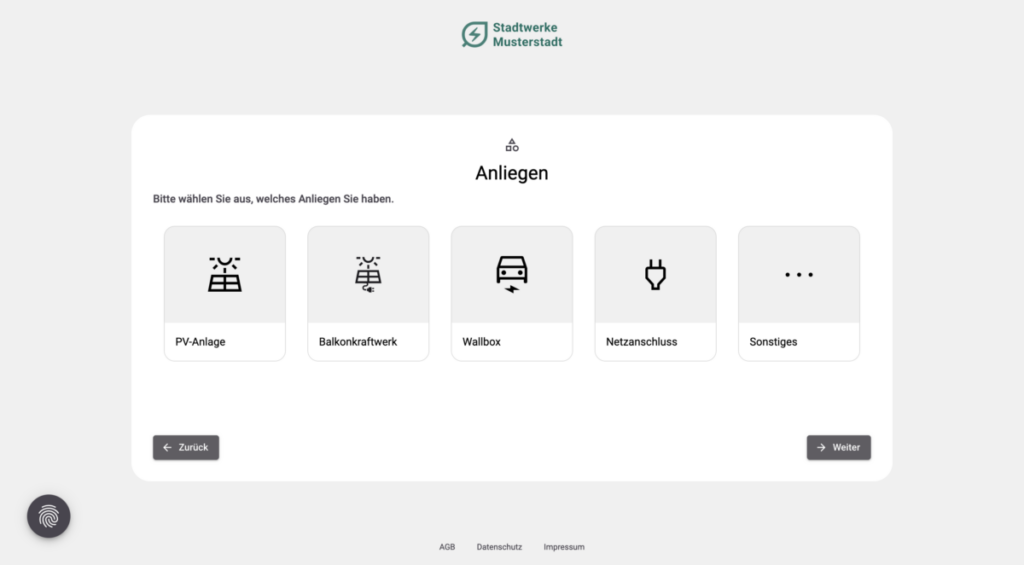Open the AGB footer link

point(447,547)
